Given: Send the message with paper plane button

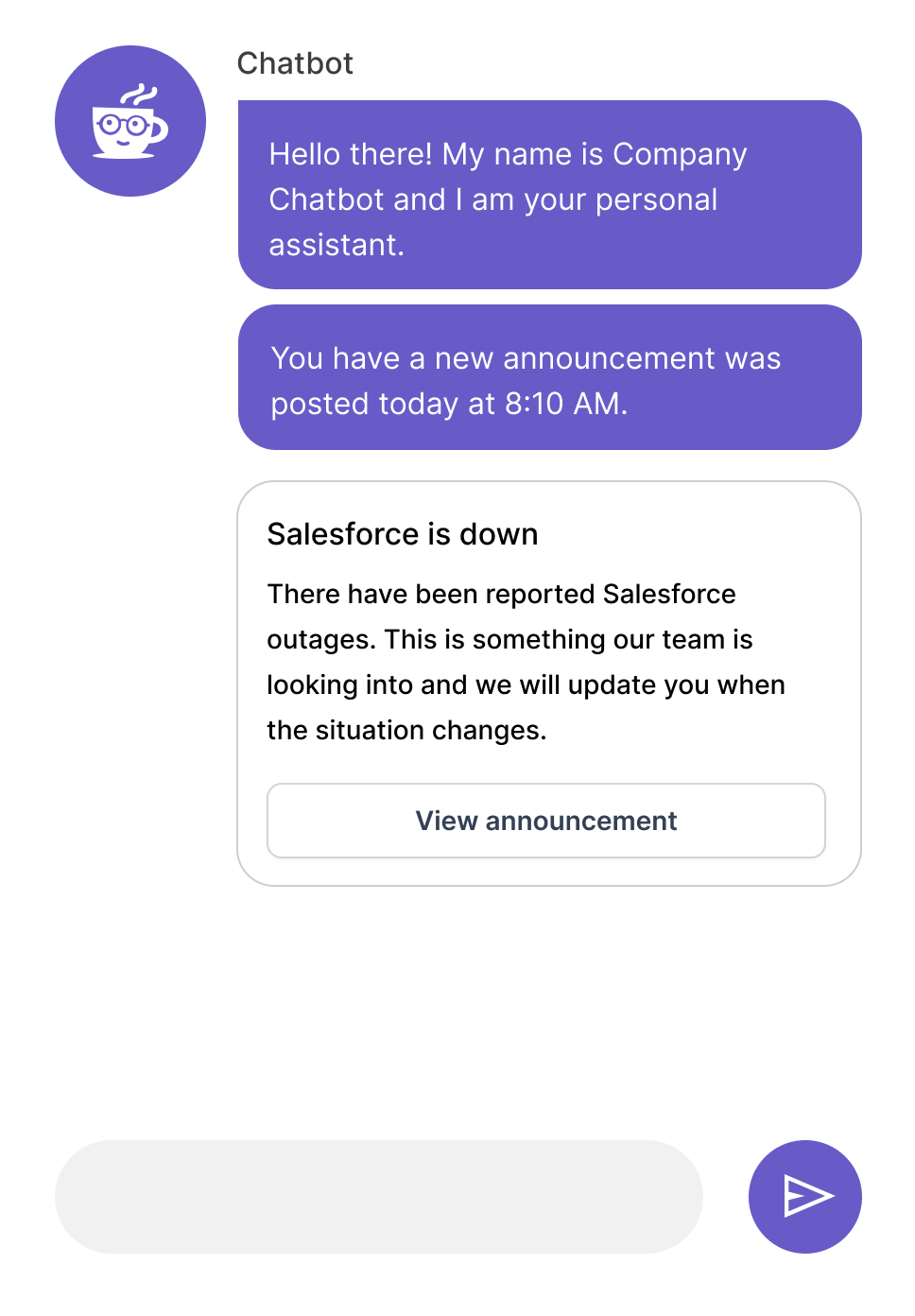Looking at the screenshot, I should (x=804, y=1196).
